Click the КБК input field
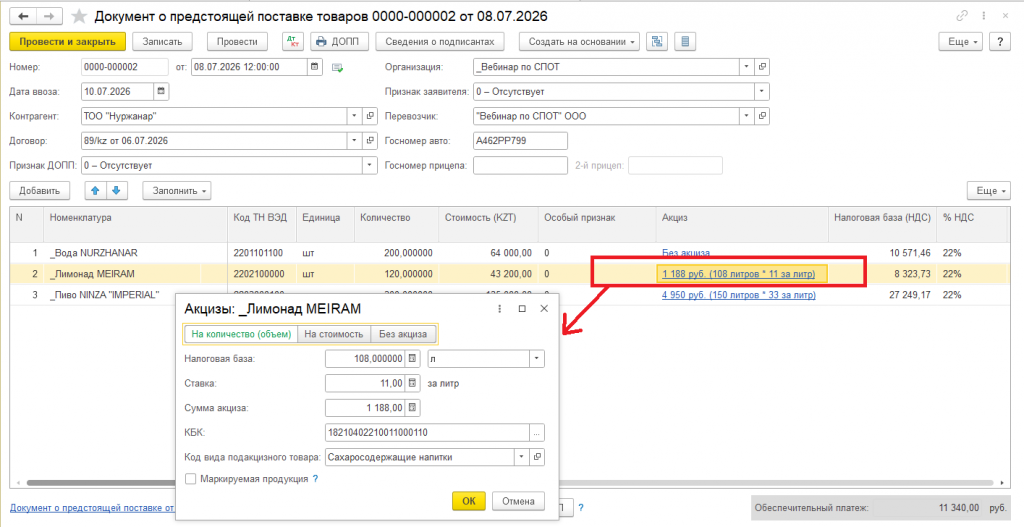This screenshot has width=1024, height=527. click(427, 432)
